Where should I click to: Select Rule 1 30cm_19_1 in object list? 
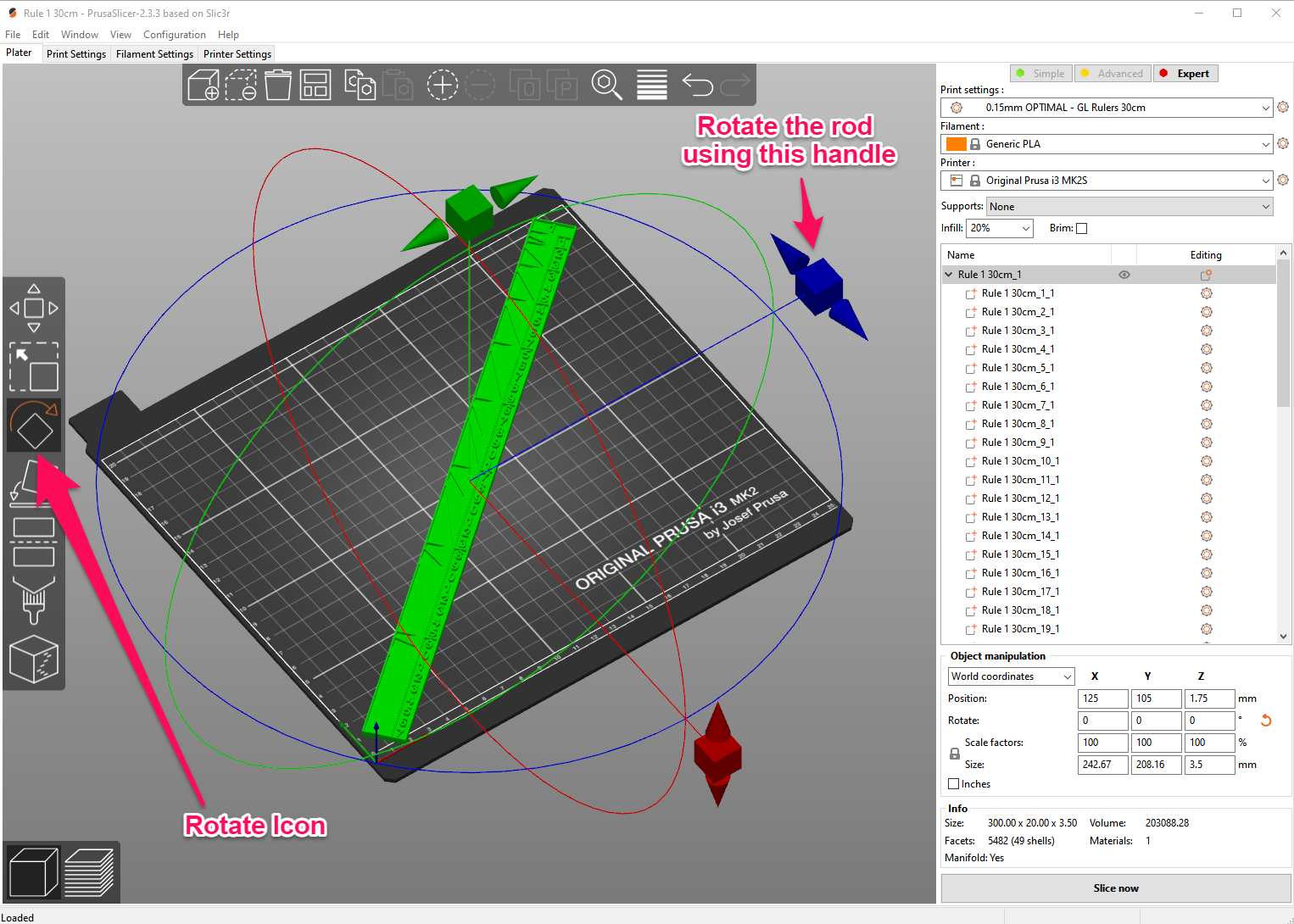tap(1021, 629)
